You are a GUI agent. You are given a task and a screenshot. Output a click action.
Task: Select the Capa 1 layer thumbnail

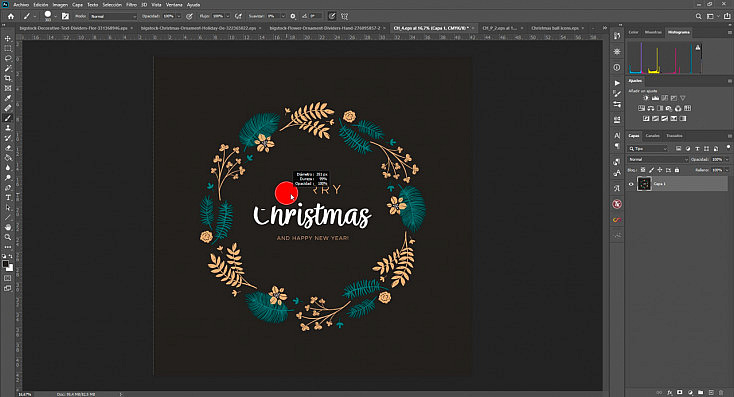[644, 184]
